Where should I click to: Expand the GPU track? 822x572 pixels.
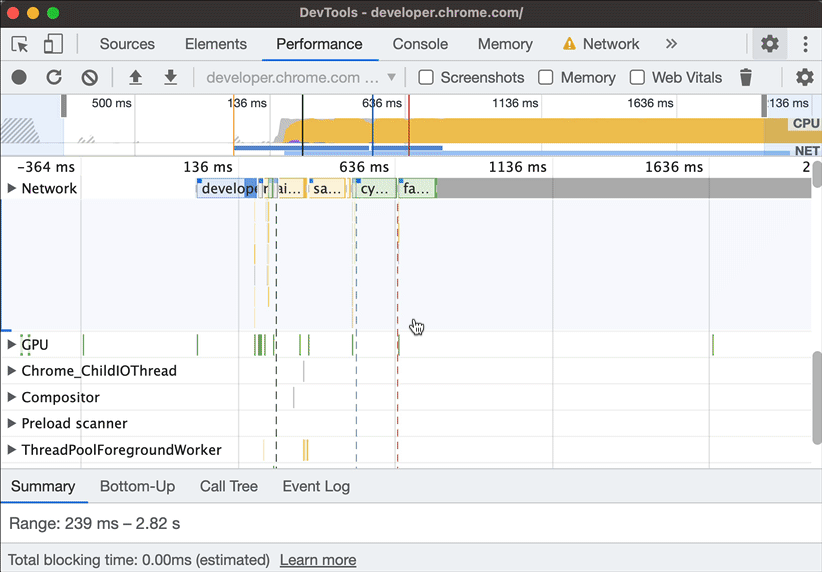12,345
